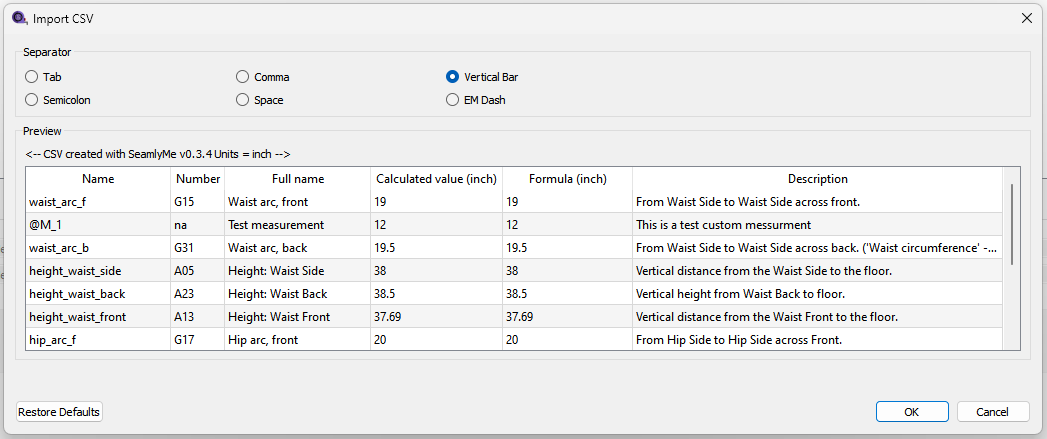1047x439 pixels.
Task: Click the OK button
Action: (911, 412)
